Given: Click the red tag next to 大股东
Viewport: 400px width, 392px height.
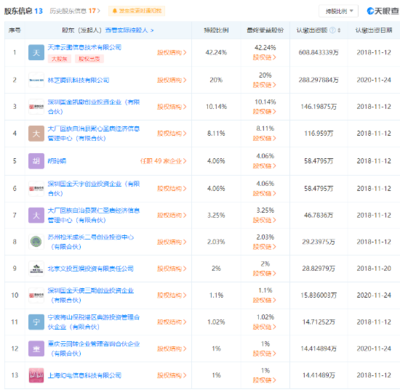Looking at the screenshot, I should (89, 59).
